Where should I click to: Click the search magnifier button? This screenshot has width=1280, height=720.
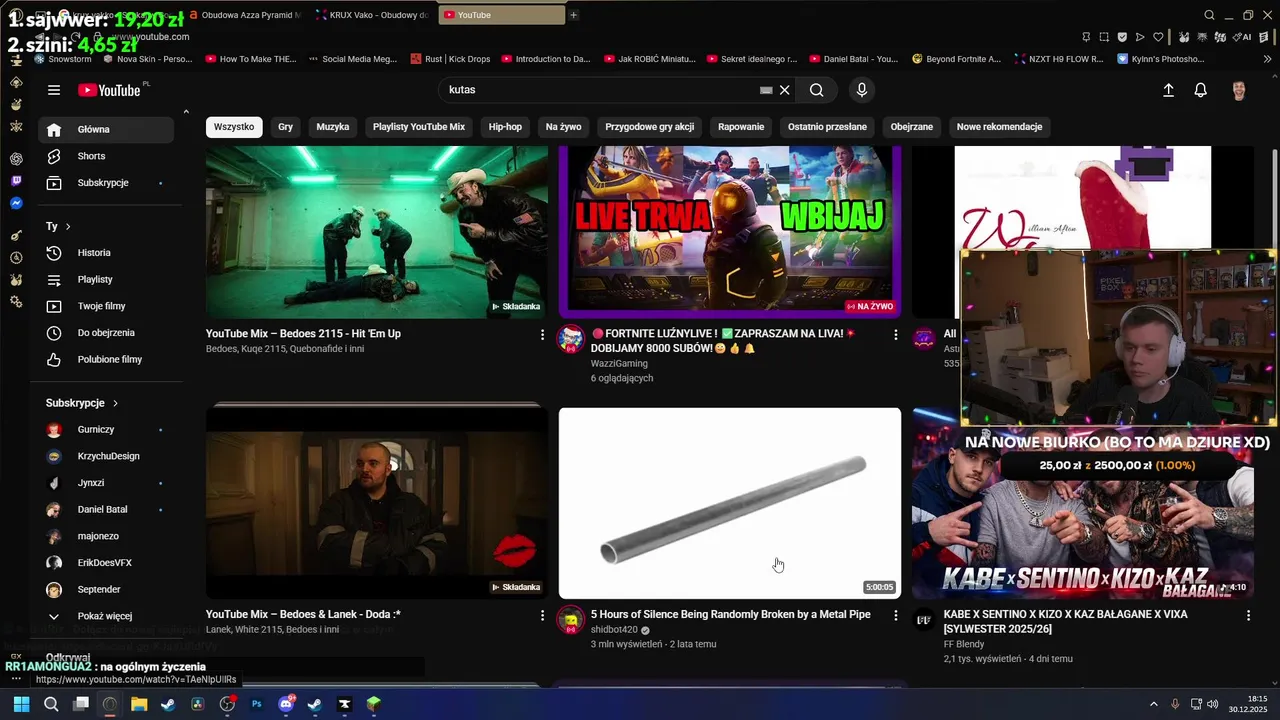tap(817, 90)
